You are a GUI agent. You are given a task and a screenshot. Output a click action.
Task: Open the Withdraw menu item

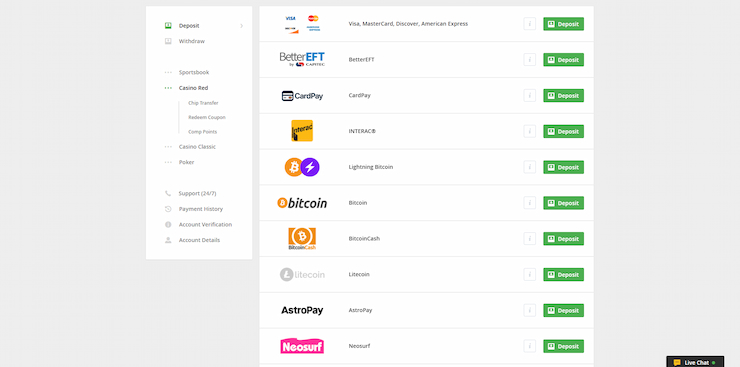click(x=192, y=42)
